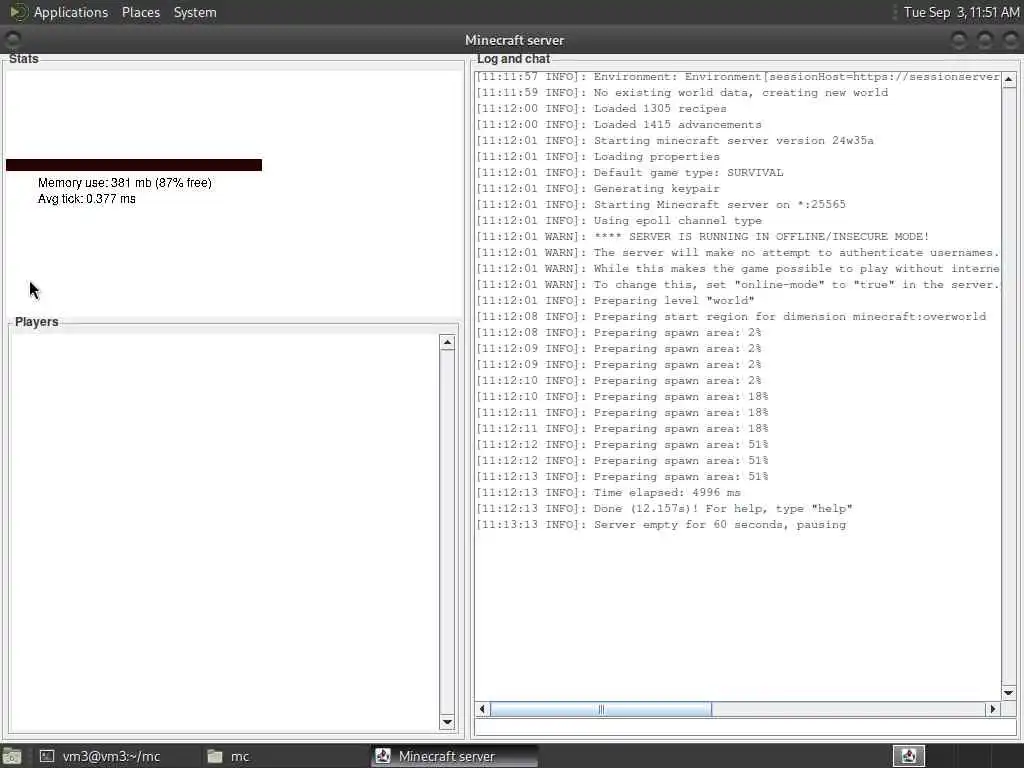Click the 'Avg tick: 0.377 ms' text
This screenshot has width=1024, height=768.
(87, 199)
